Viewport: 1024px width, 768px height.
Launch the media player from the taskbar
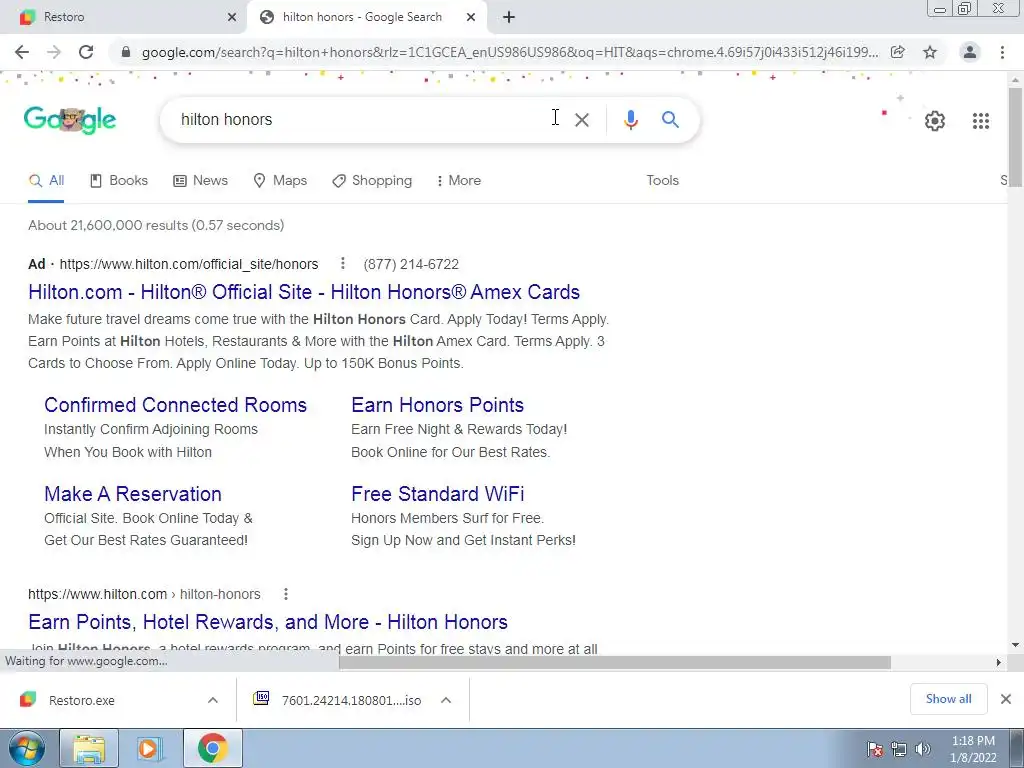click(x=148, y=748)
